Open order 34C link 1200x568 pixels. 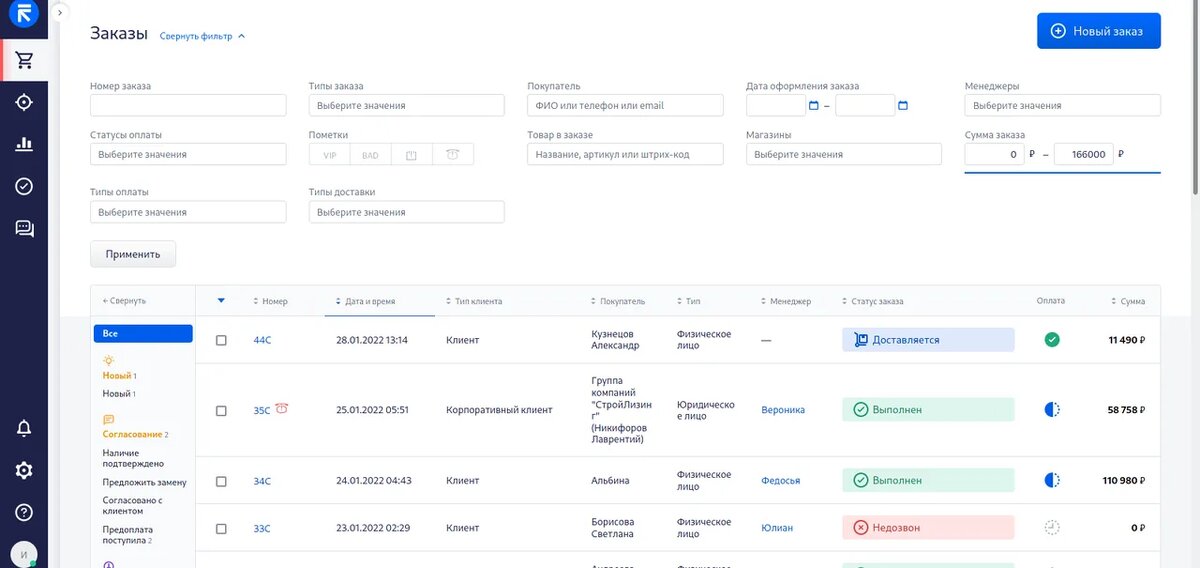[262, 481]
